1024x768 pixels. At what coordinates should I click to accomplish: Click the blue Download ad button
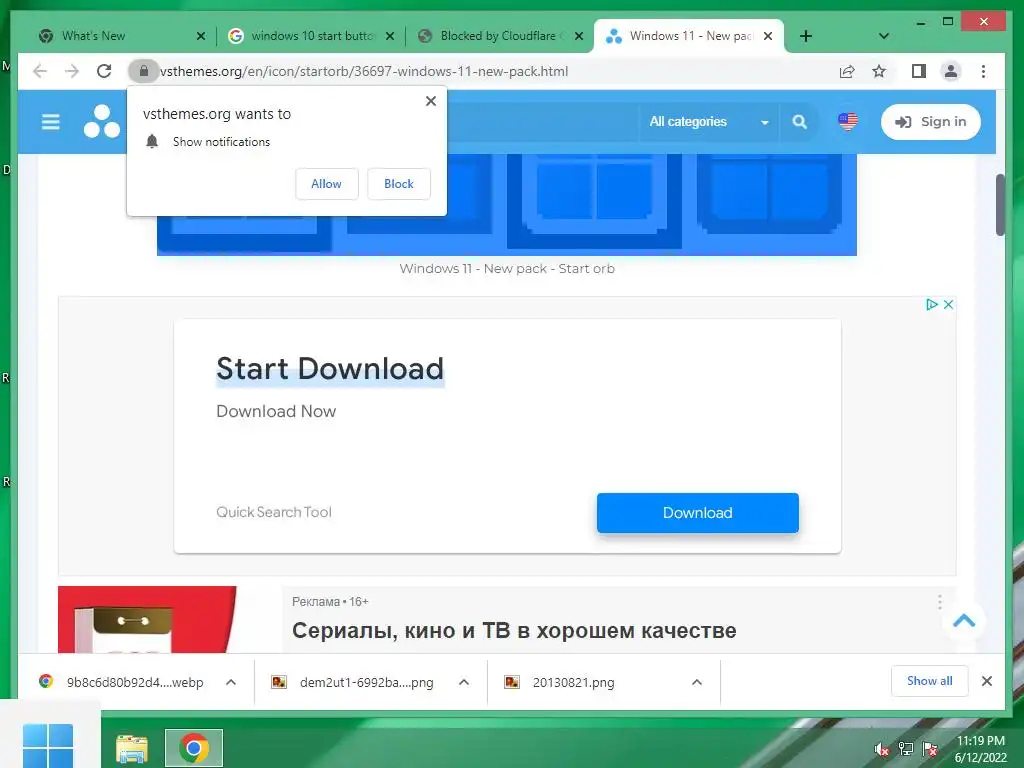[x=697, y=513]
